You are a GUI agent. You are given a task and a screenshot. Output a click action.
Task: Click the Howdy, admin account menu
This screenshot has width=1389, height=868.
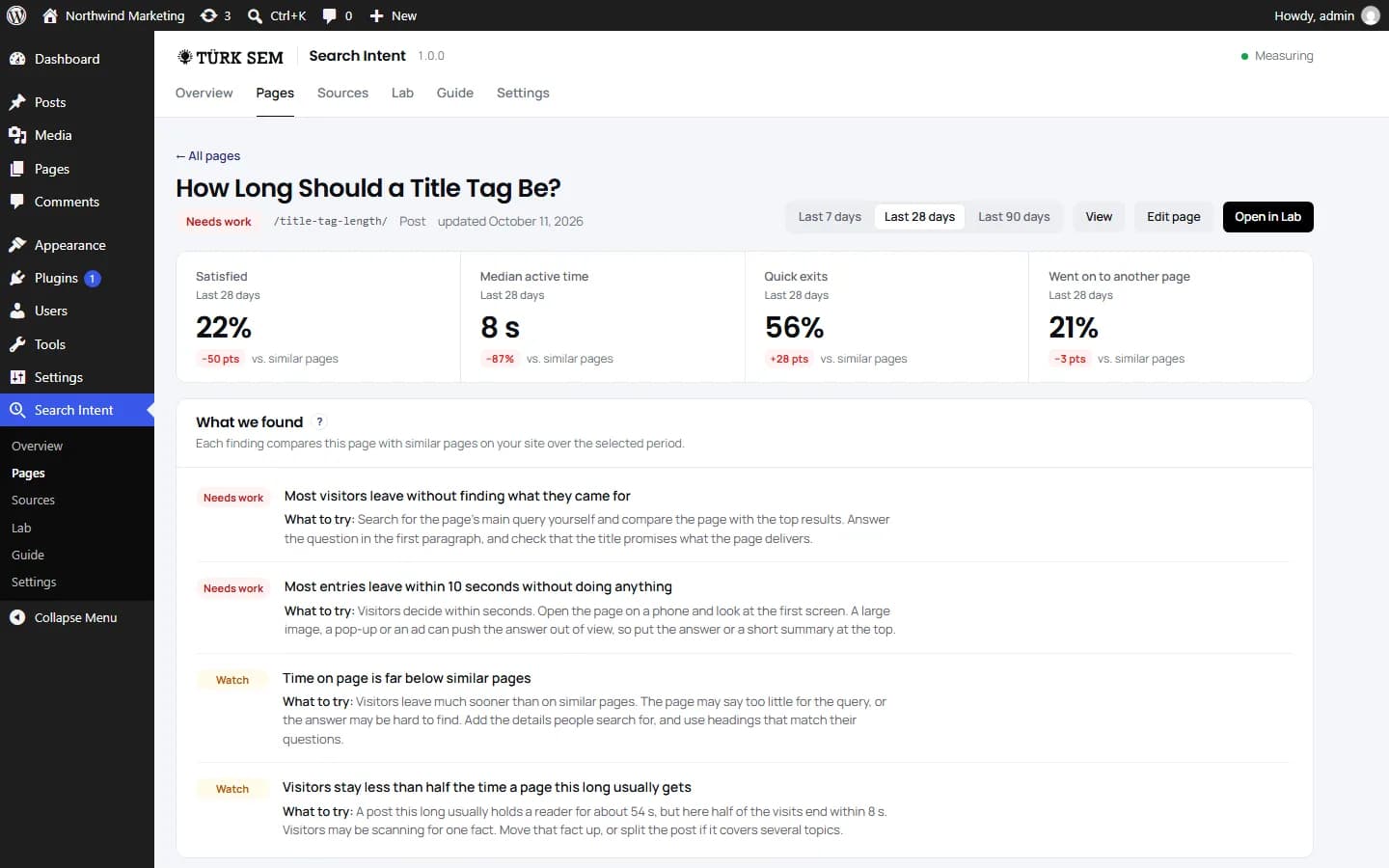pos(1326,15)
